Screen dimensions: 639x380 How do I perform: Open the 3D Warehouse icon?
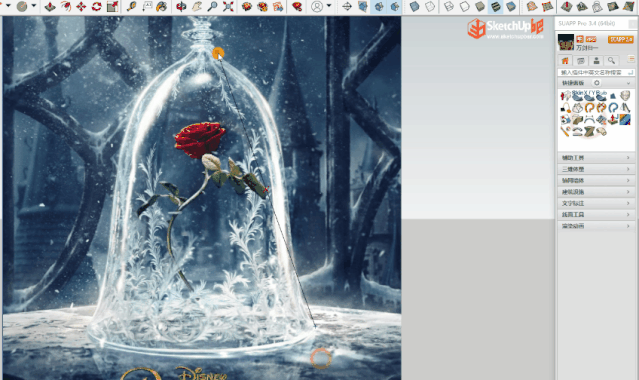[x=247, y=7]
